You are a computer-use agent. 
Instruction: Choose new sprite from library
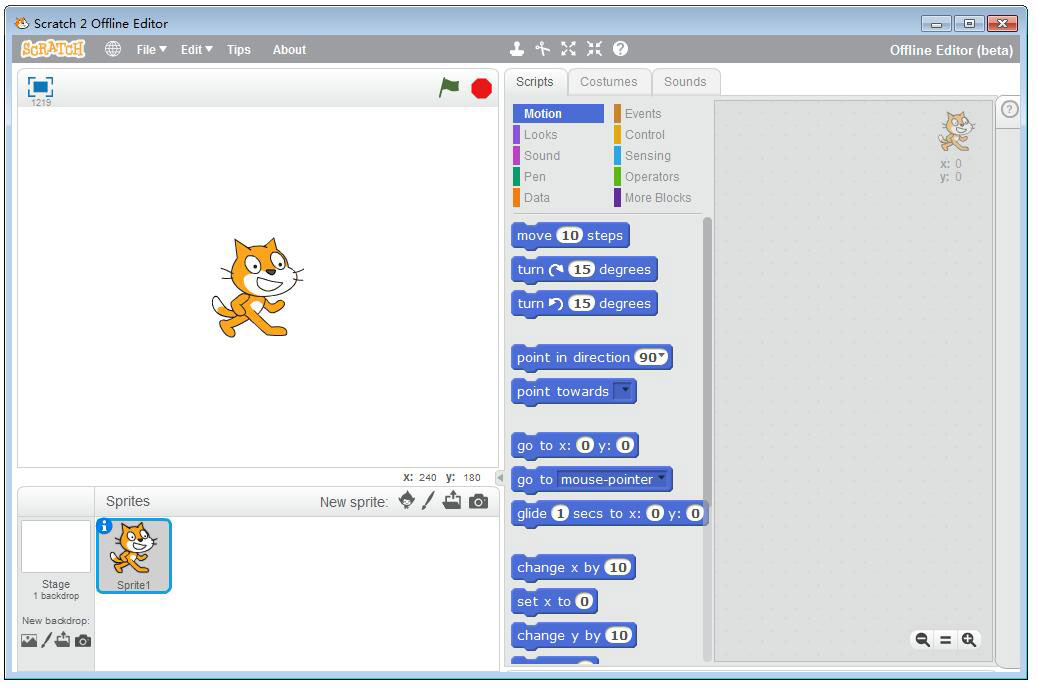(x=406, y=501)
